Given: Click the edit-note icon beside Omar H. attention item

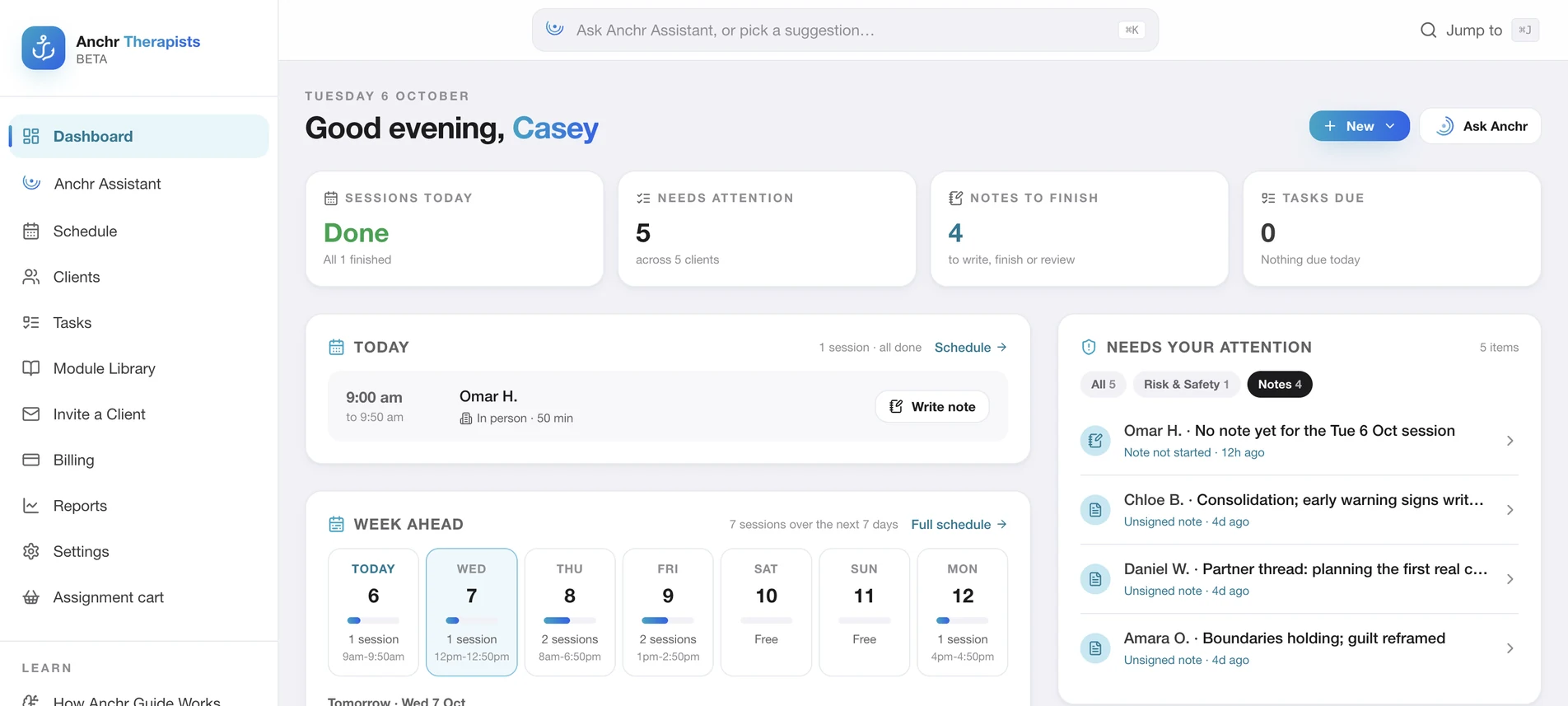Looking at the screenshot, I should (1095, 441).
